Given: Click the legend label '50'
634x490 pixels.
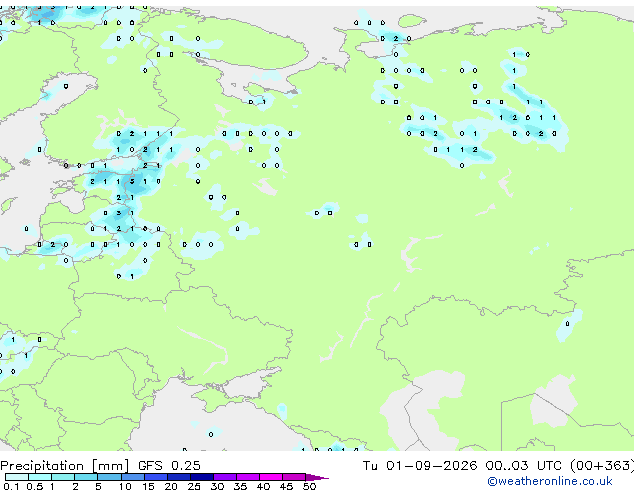Looking at the screenshot, I should tap(309, 486).
